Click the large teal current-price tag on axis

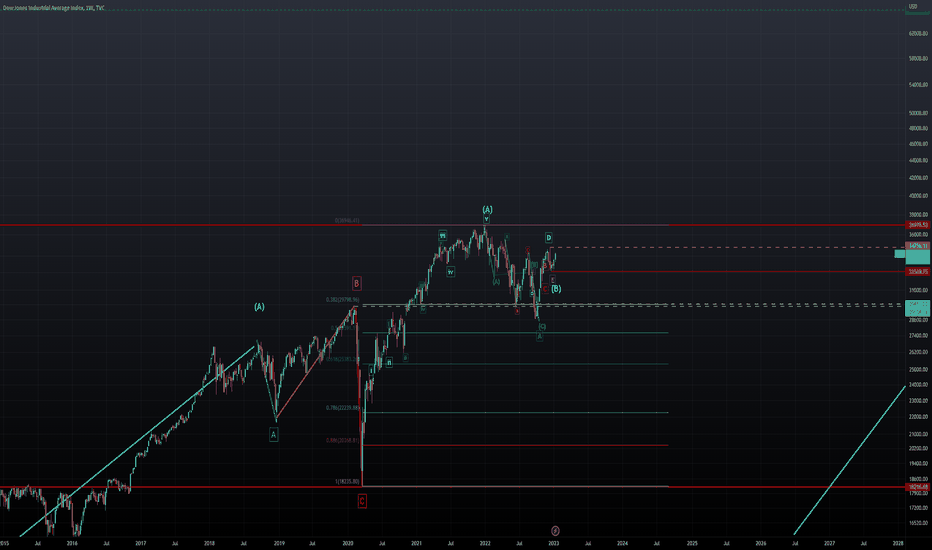(x=918, y=257)
